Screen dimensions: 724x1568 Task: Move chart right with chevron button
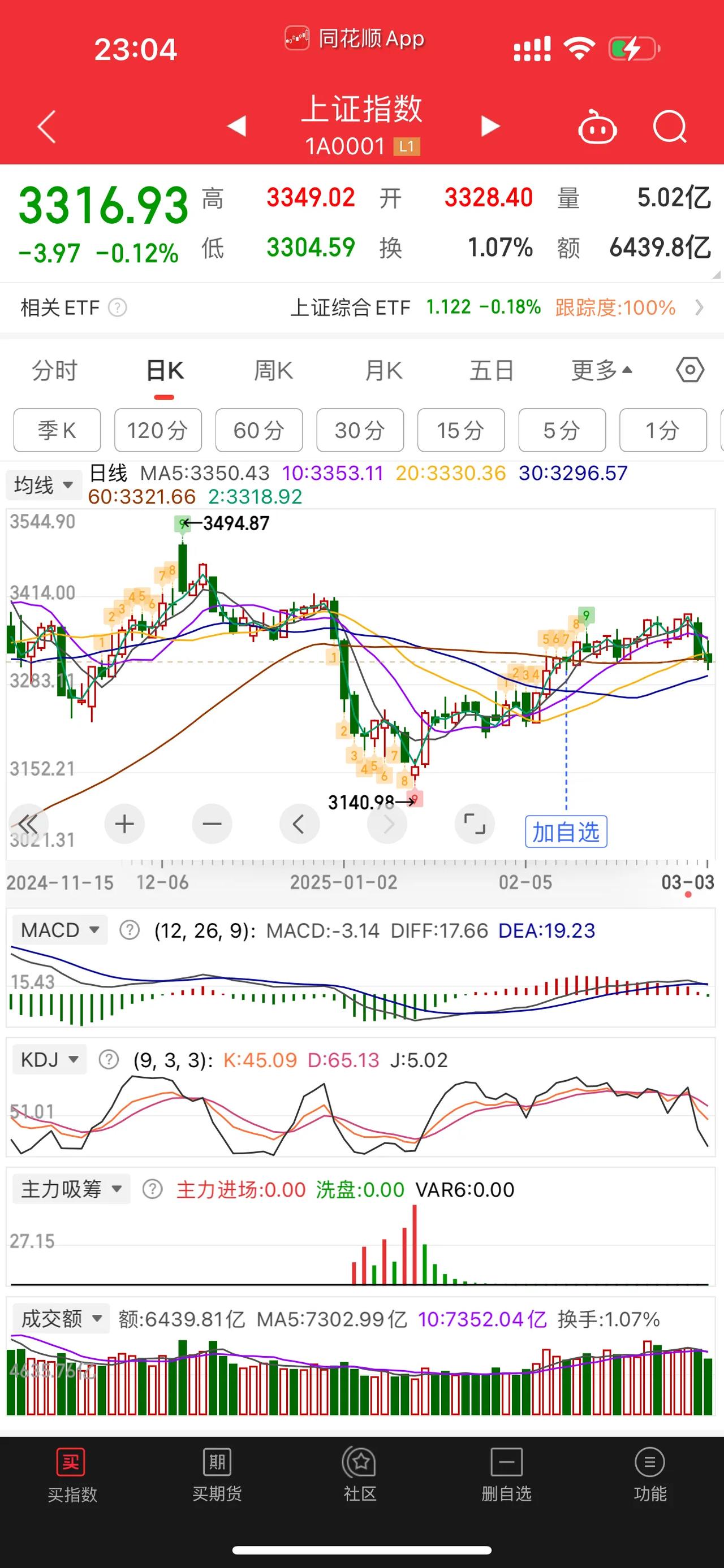tap(387, 824)
